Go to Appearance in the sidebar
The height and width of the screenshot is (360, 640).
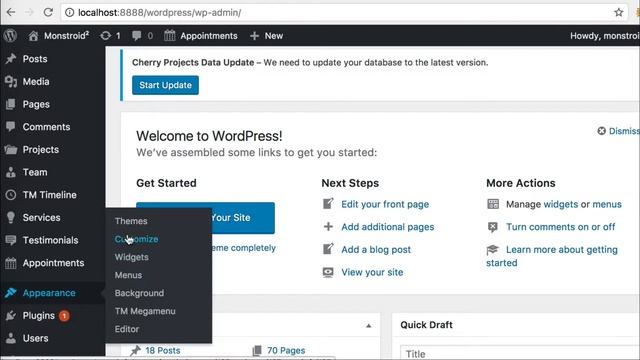click(49, 293)
